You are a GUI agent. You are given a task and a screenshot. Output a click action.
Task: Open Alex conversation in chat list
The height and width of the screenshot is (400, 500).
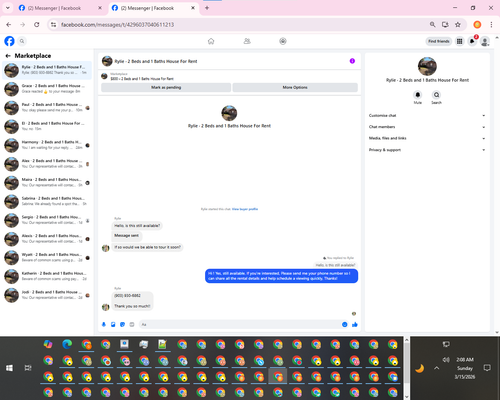[47, 164]
